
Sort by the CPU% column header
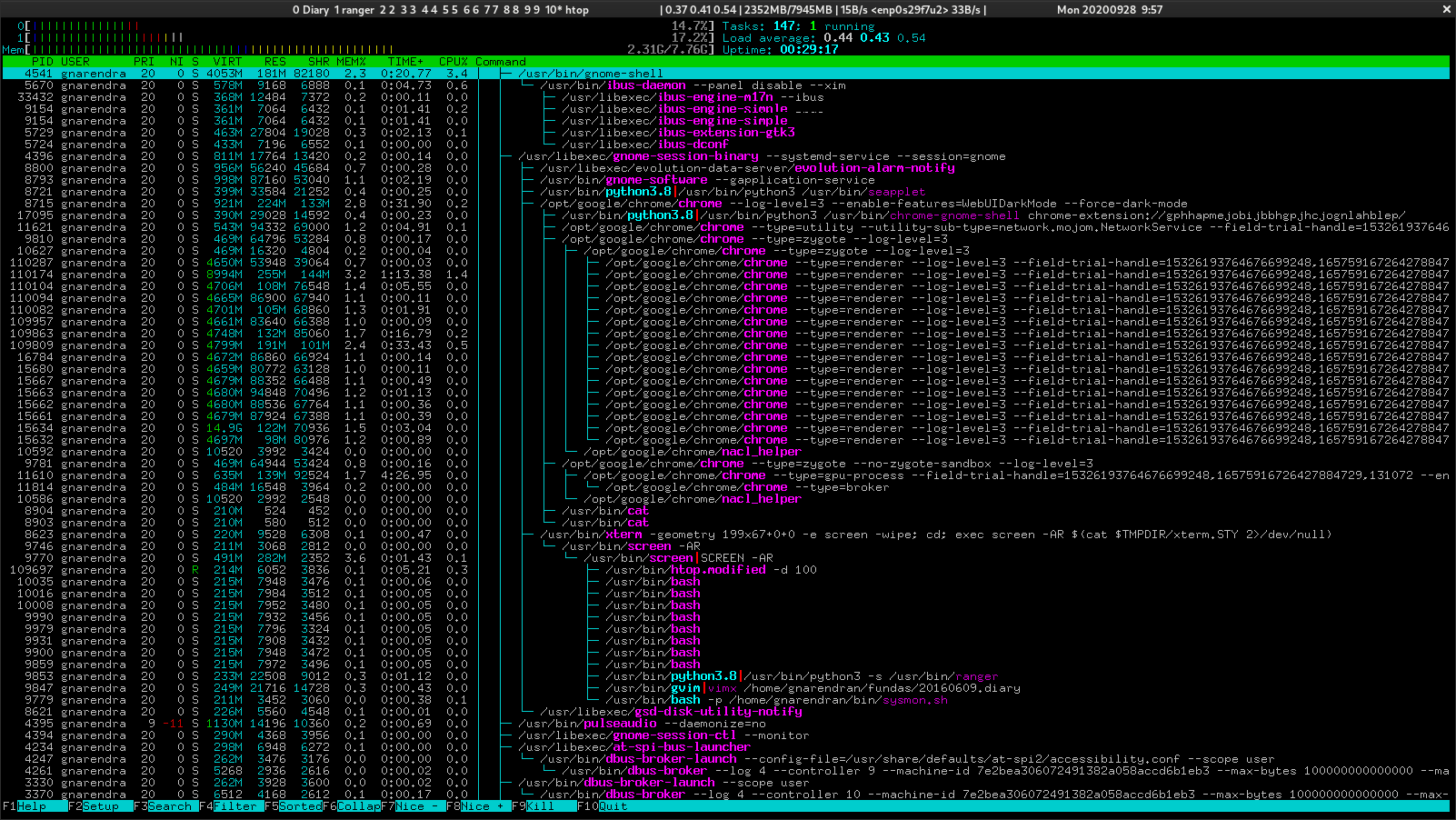tap(454, 62)
